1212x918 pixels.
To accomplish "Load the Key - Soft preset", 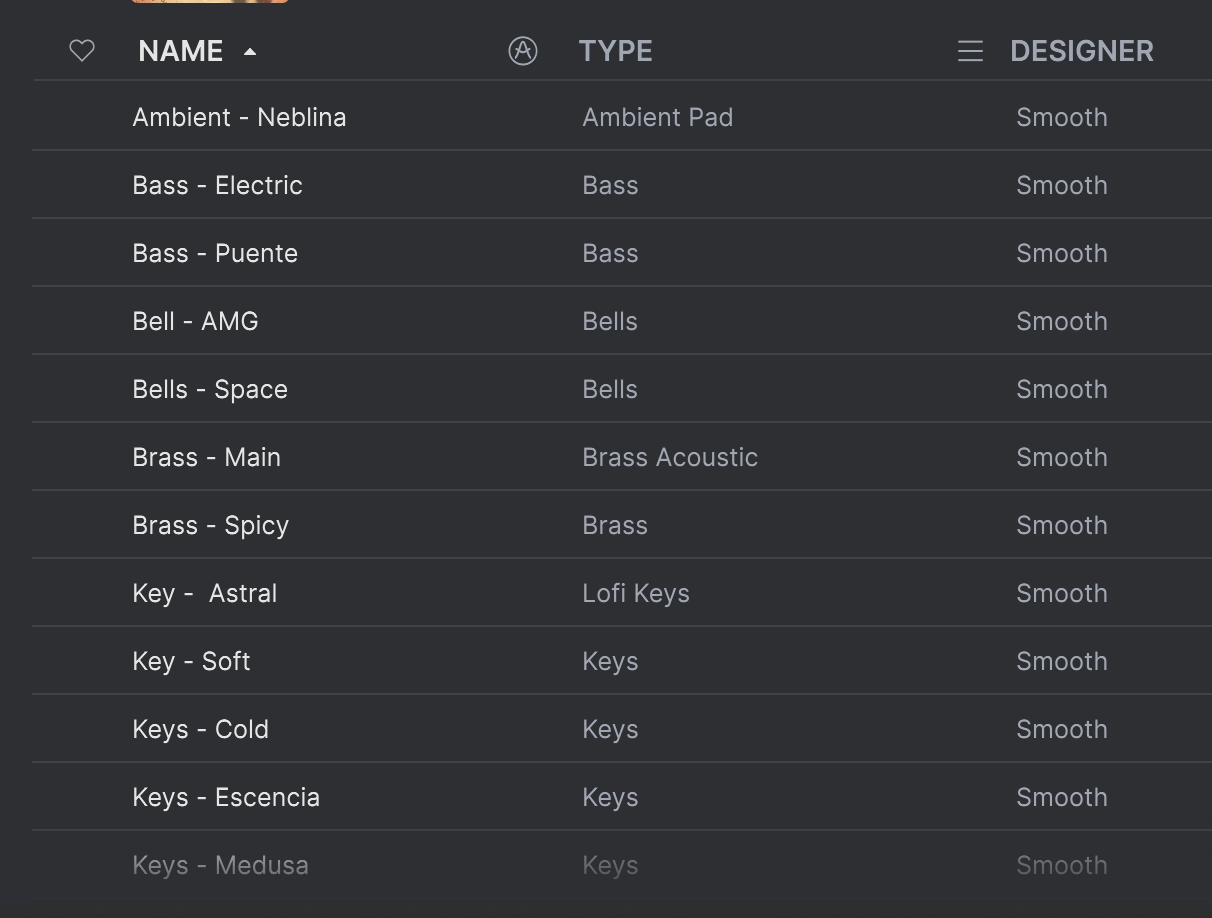I will (x=191, y=661).
